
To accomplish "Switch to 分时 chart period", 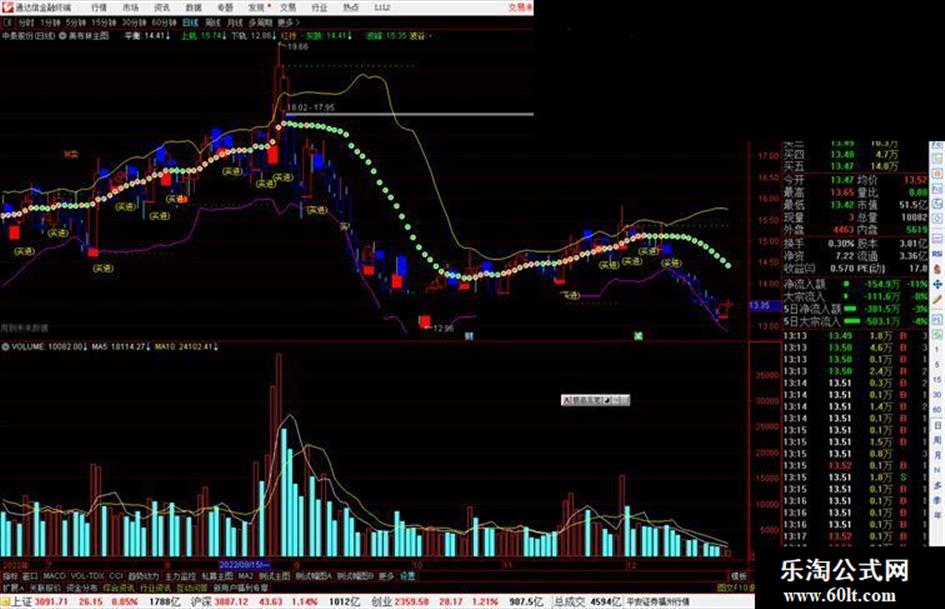I will click(x=26, y=22).
